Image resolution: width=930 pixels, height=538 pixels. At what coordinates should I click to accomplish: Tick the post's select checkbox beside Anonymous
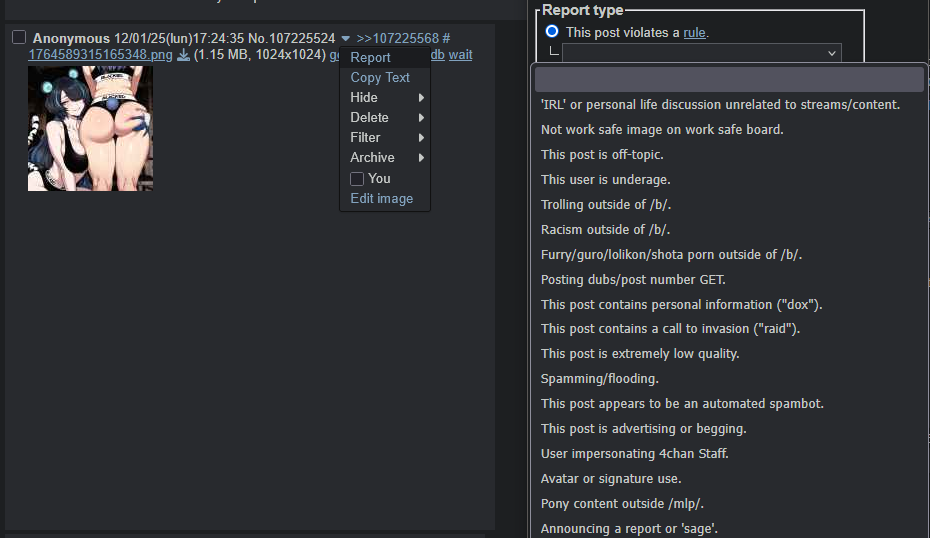click(x=19, y=38)
